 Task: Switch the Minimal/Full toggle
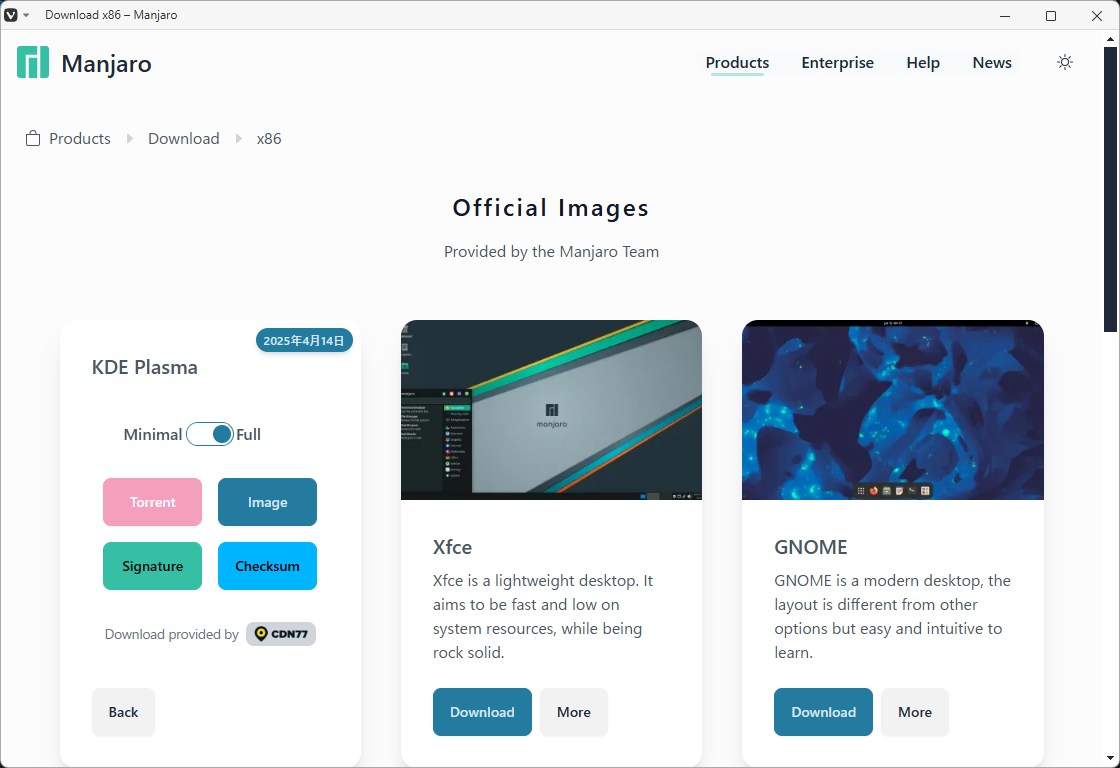click(209, 434)
